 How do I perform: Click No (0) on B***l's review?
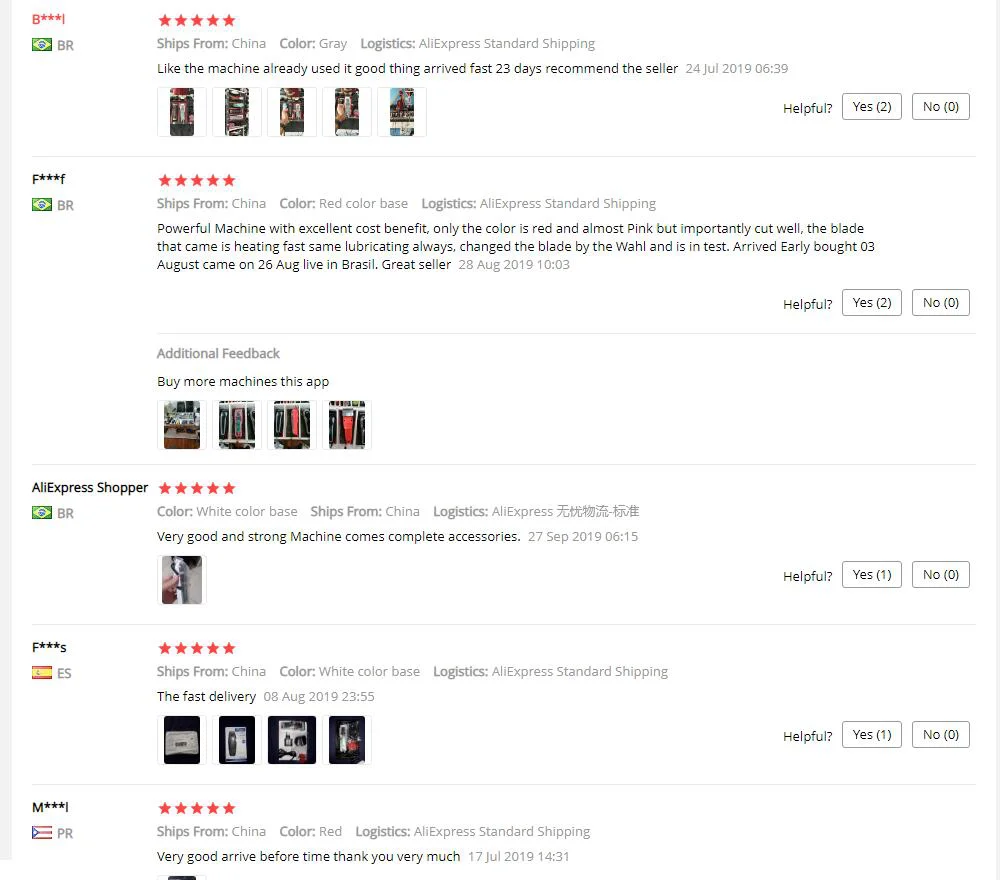941,106
